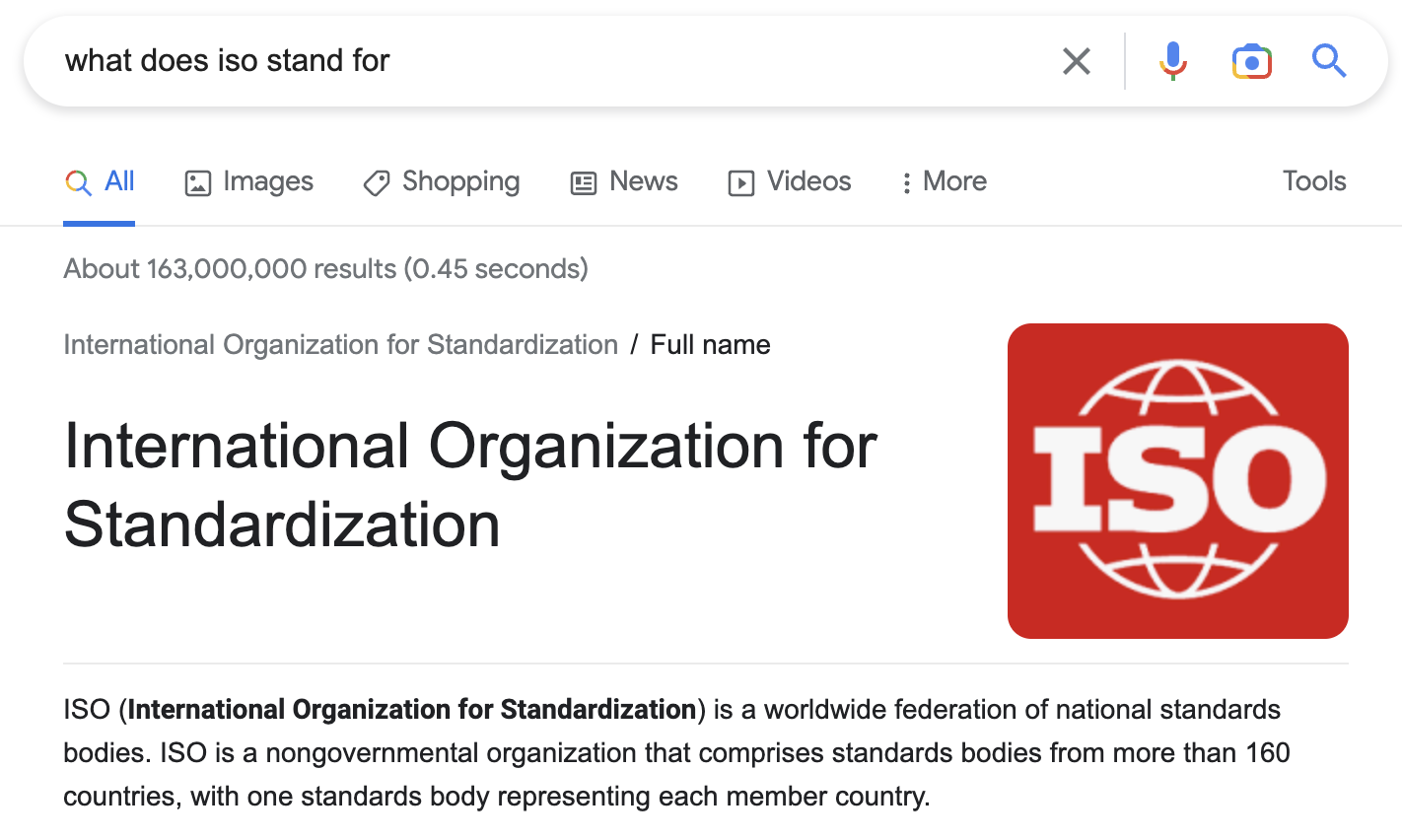Open the Shopping results tab
1402x840 pixels.
click(441, 181)
